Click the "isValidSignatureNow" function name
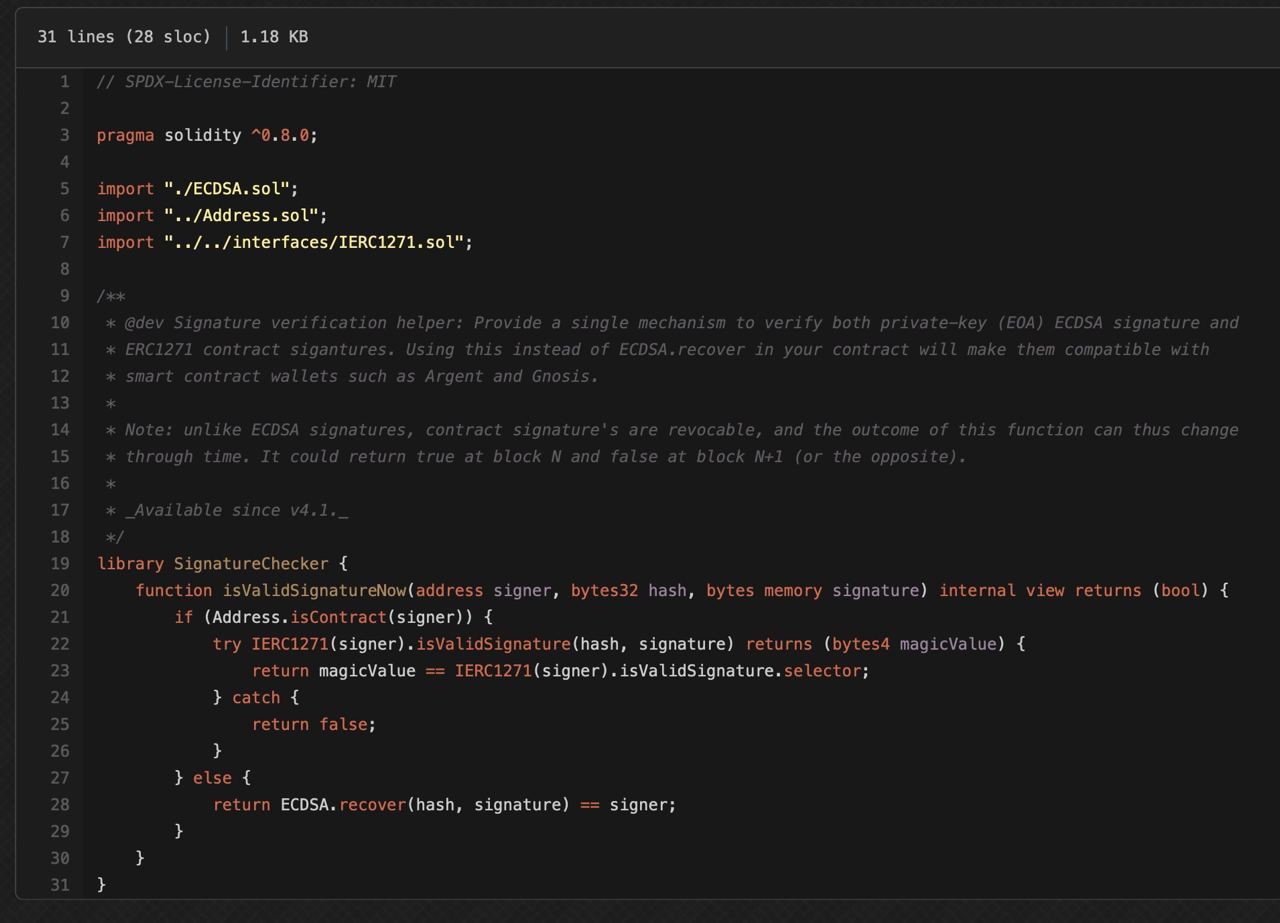This screenshot has height=923, width=1280. tap(314, 591)
